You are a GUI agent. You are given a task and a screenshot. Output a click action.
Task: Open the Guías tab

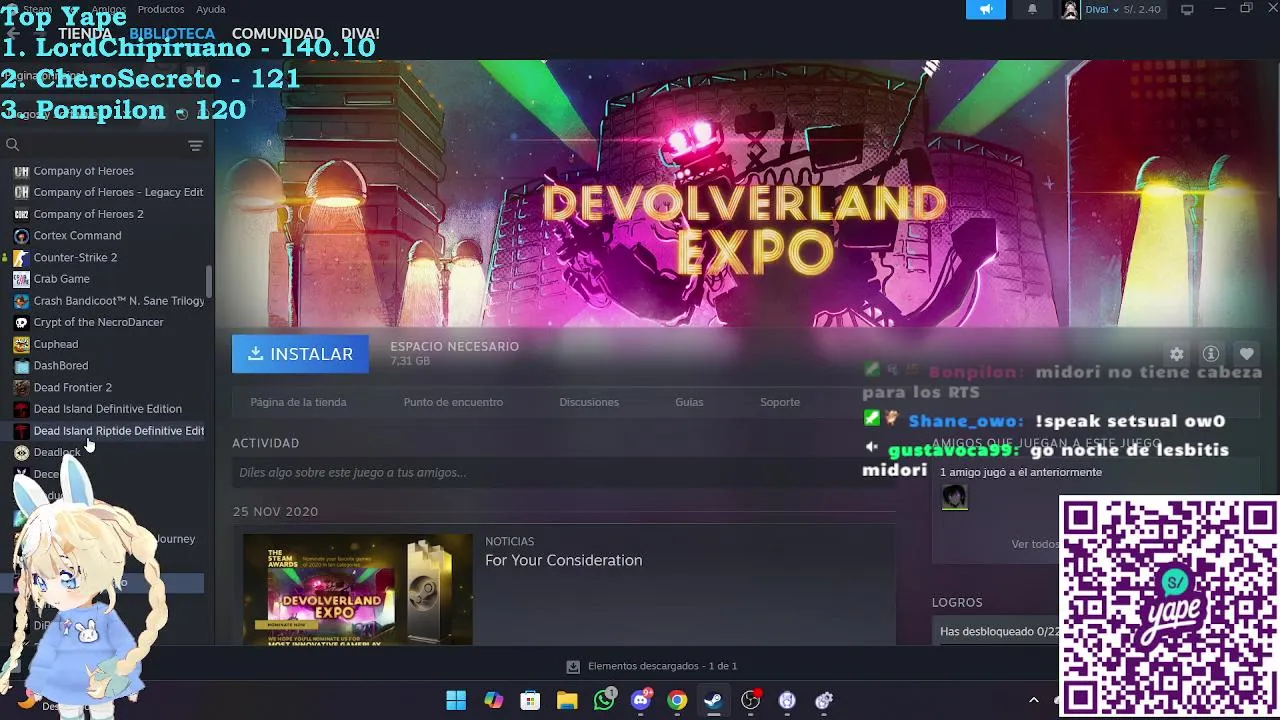pos(689,402)
